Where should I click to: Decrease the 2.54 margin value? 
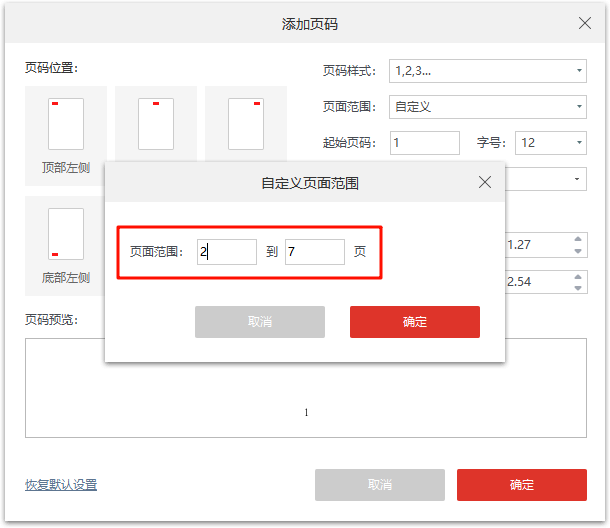pos(578,288)
